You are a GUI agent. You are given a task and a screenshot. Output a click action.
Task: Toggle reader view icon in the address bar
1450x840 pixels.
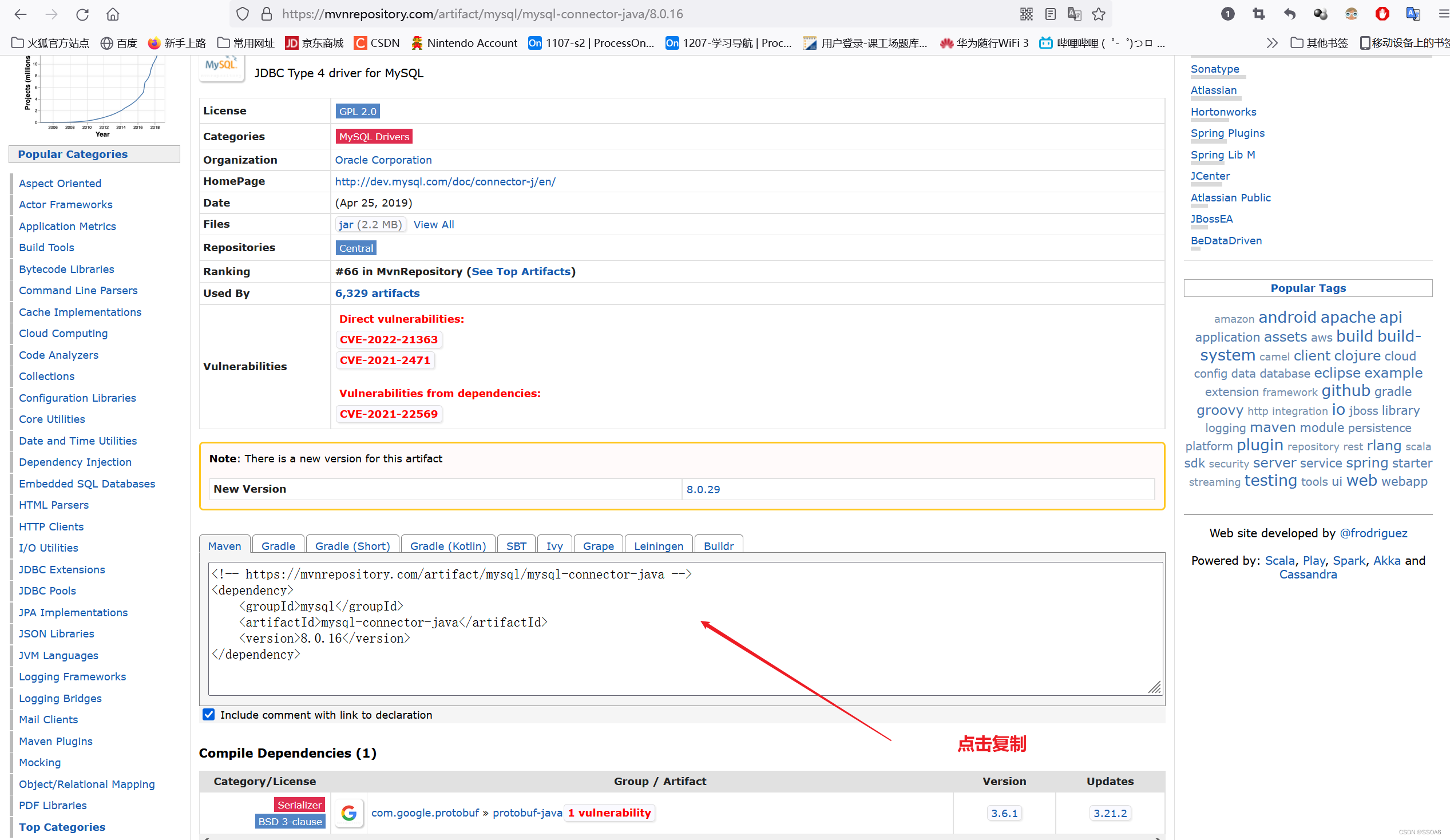point(1050,14)
